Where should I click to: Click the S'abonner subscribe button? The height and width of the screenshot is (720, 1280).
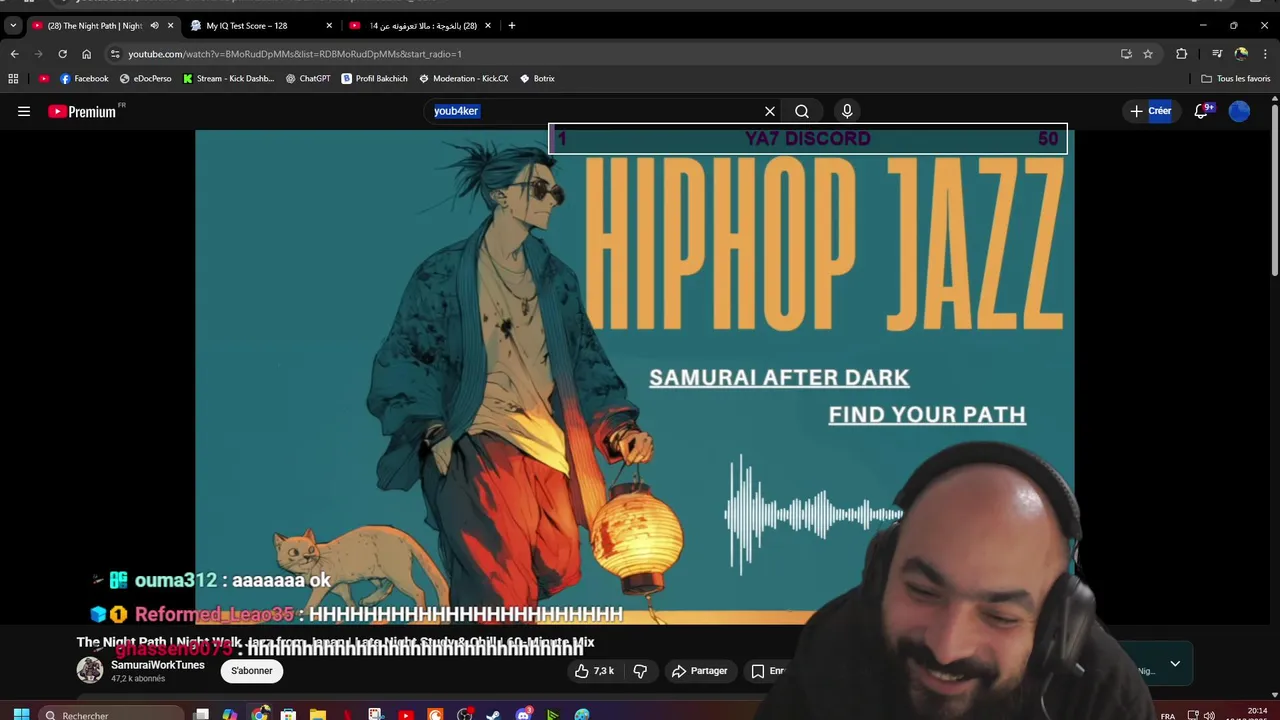tap(252, 671)
